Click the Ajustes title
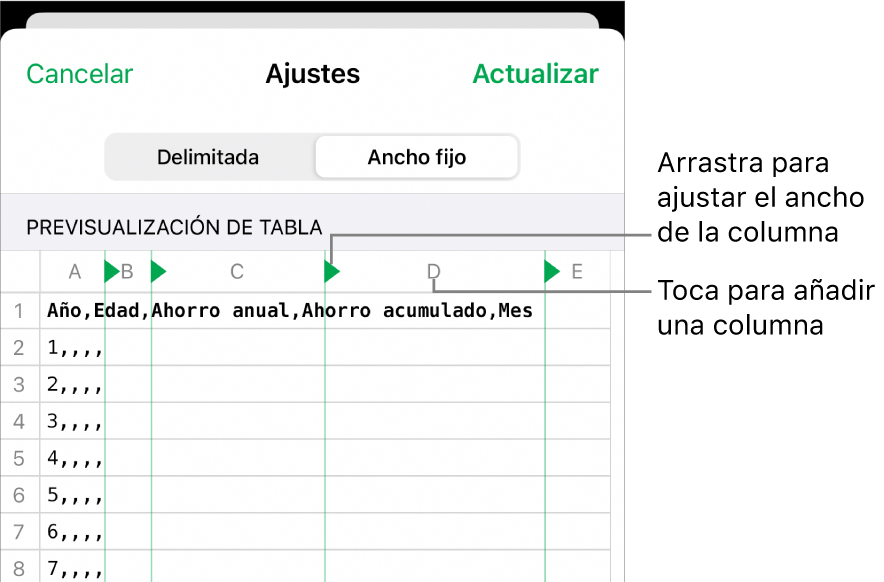This screenshot has width=884, height=582. pos(312,74)
